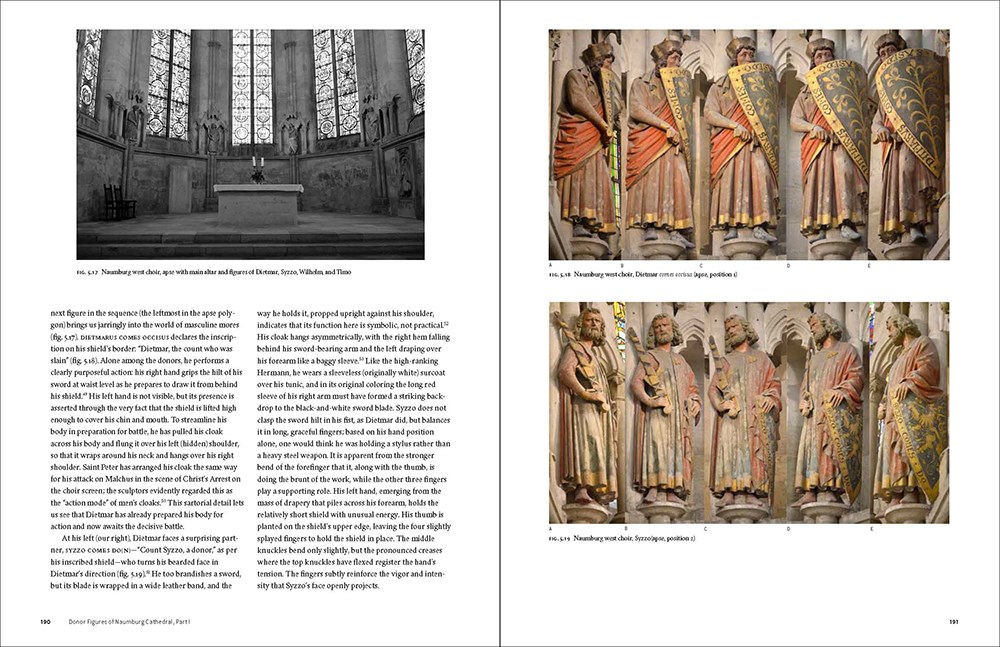
Task: Click the line 'way he holds it, propped upright'
Action: tap(346, 313)
